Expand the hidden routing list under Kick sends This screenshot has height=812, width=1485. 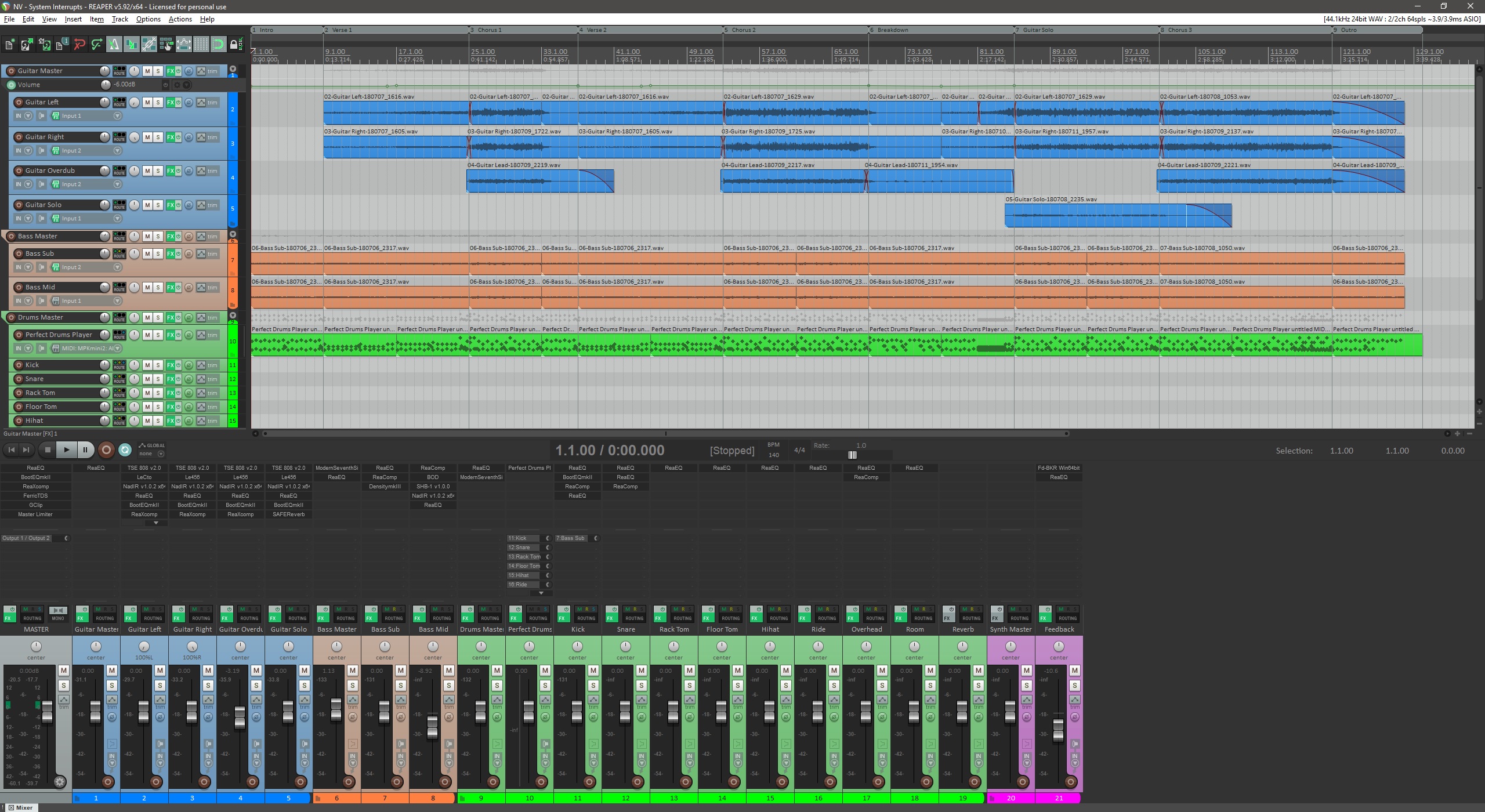tap(541, 593)
